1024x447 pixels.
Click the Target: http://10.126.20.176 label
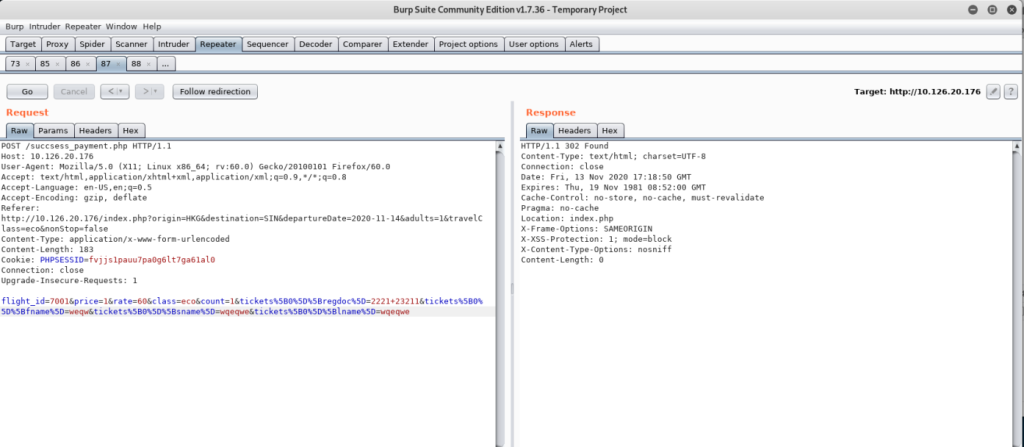pyautogui.click(x=917, y=91)
